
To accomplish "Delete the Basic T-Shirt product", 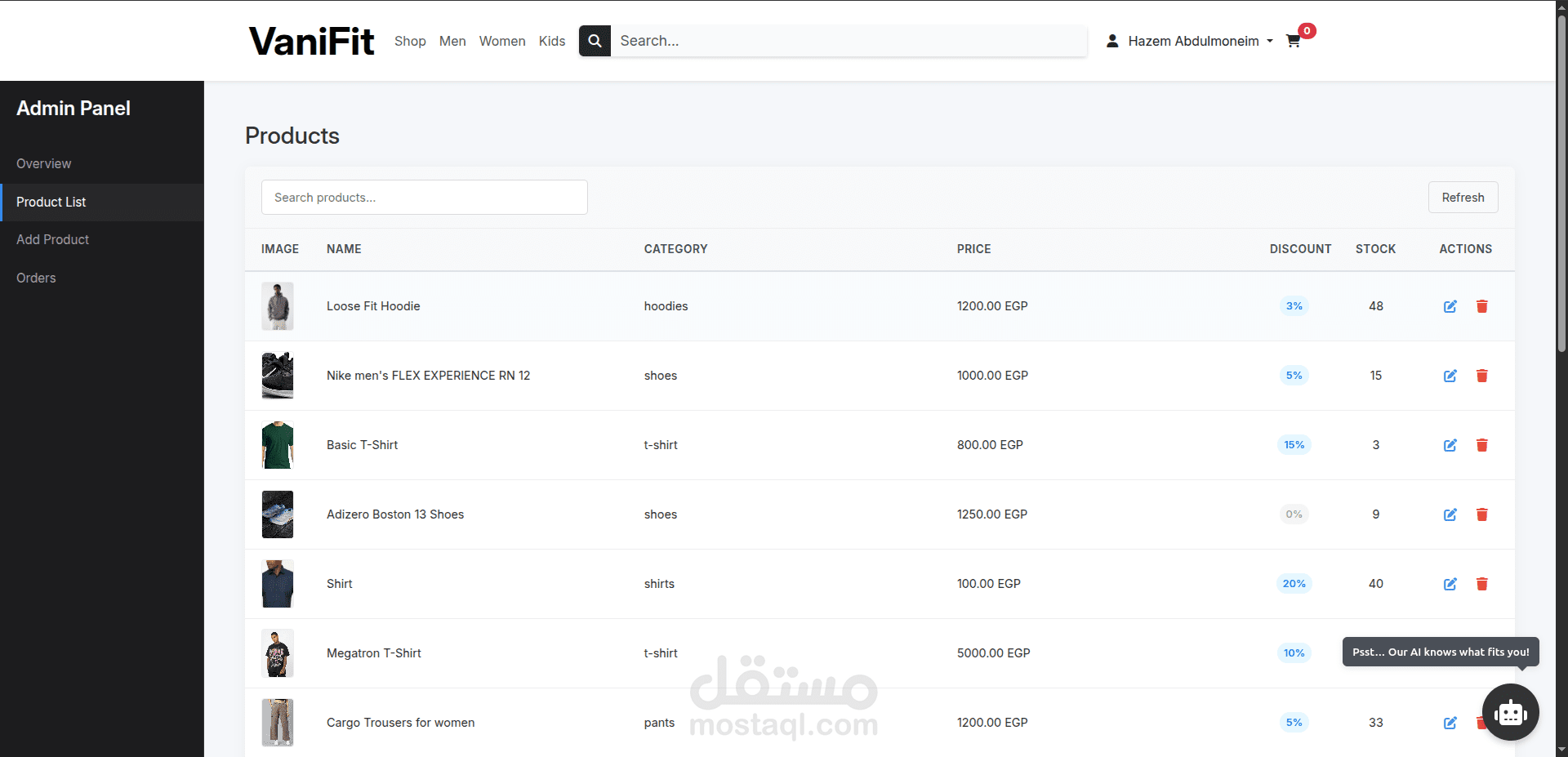I will click(1482, 445).
